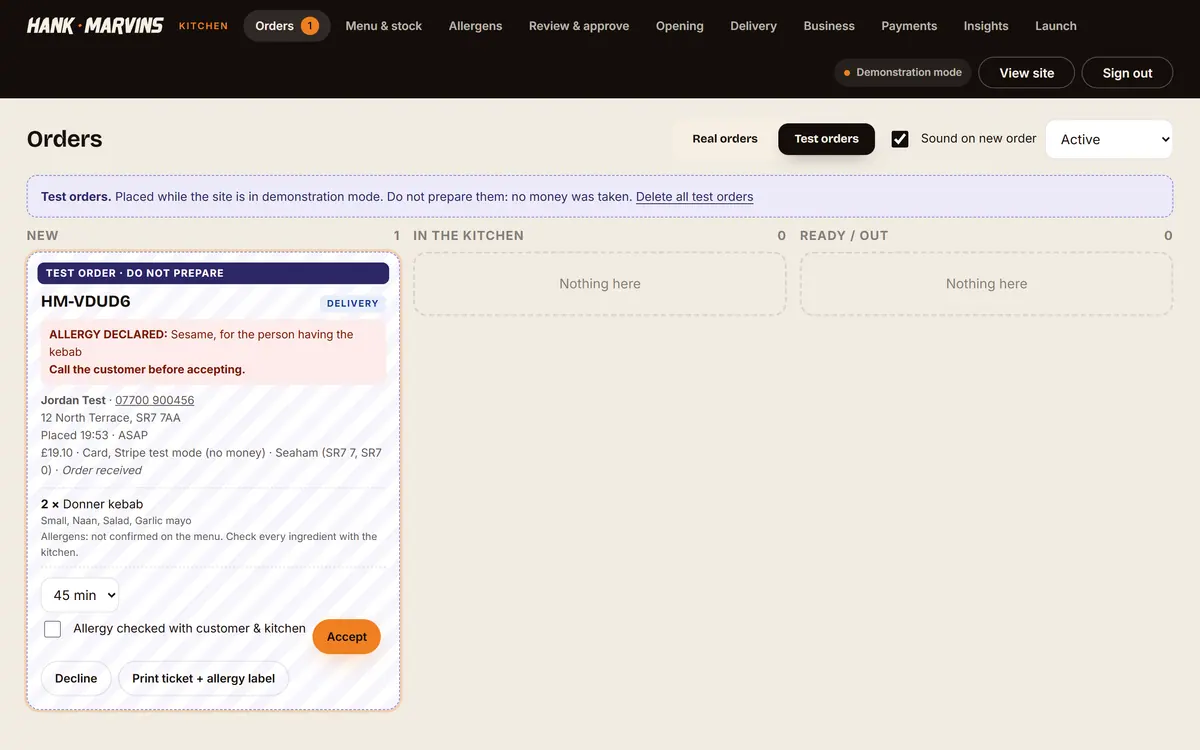The height and width of the screenshot is (750, 1200).
Task: Click the Hank Marvins logo
Action: coord(95,25)
